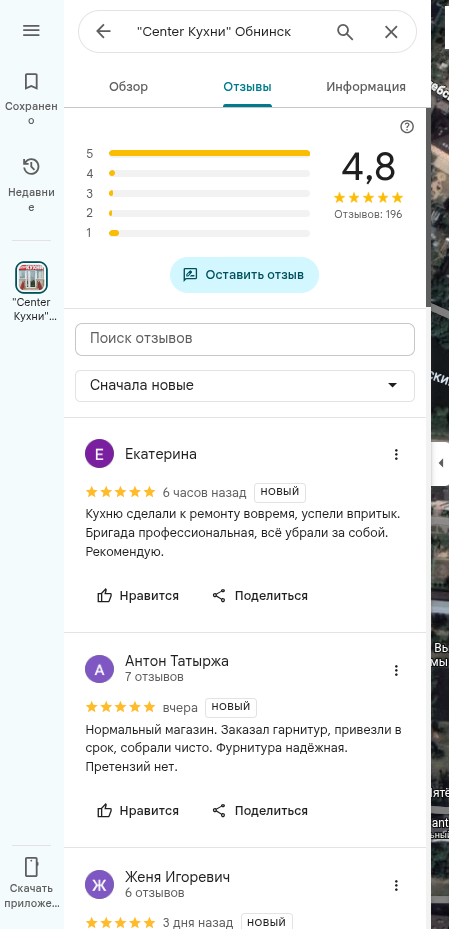Click the search box text "Center Кухни" Обнинск
The height and width of the screenshot is (929, 449).
point(214,32)
